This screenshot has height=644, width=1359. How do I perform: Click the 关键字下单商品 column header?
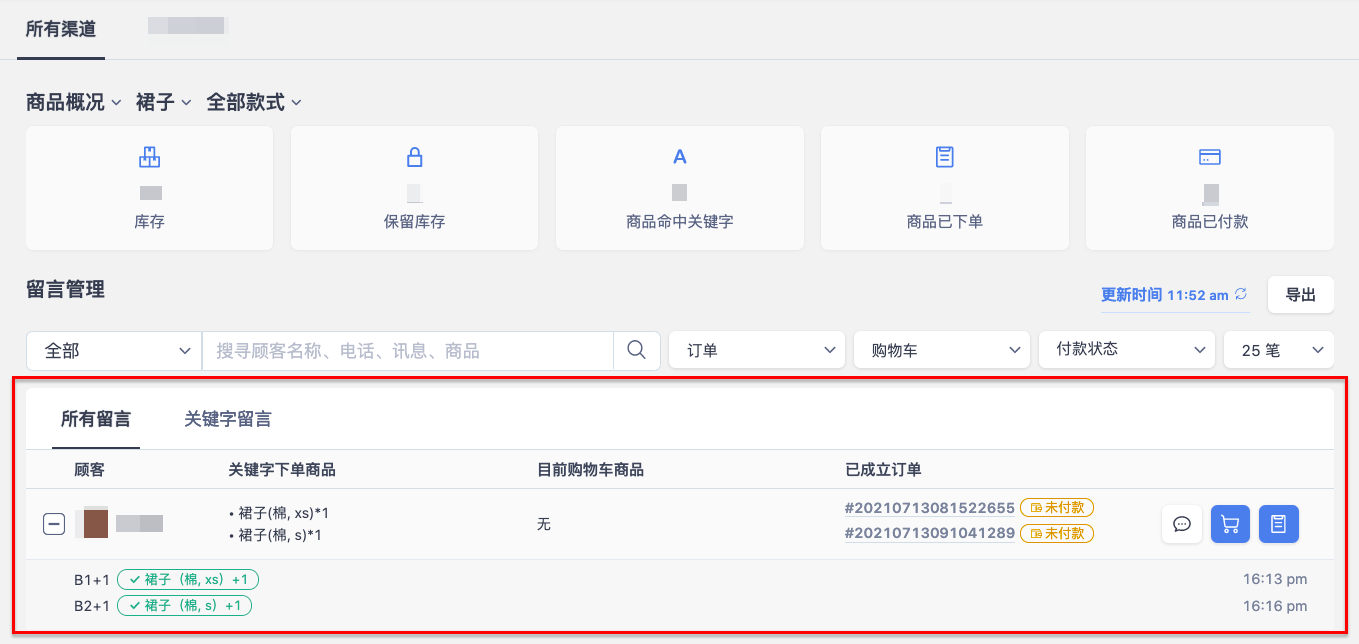282,470
